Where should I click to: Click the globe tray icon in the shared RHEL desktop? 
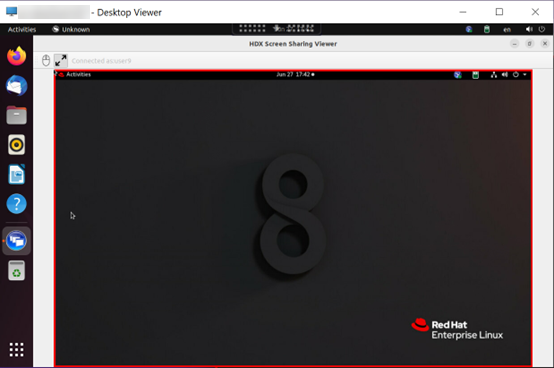(458, 75)
